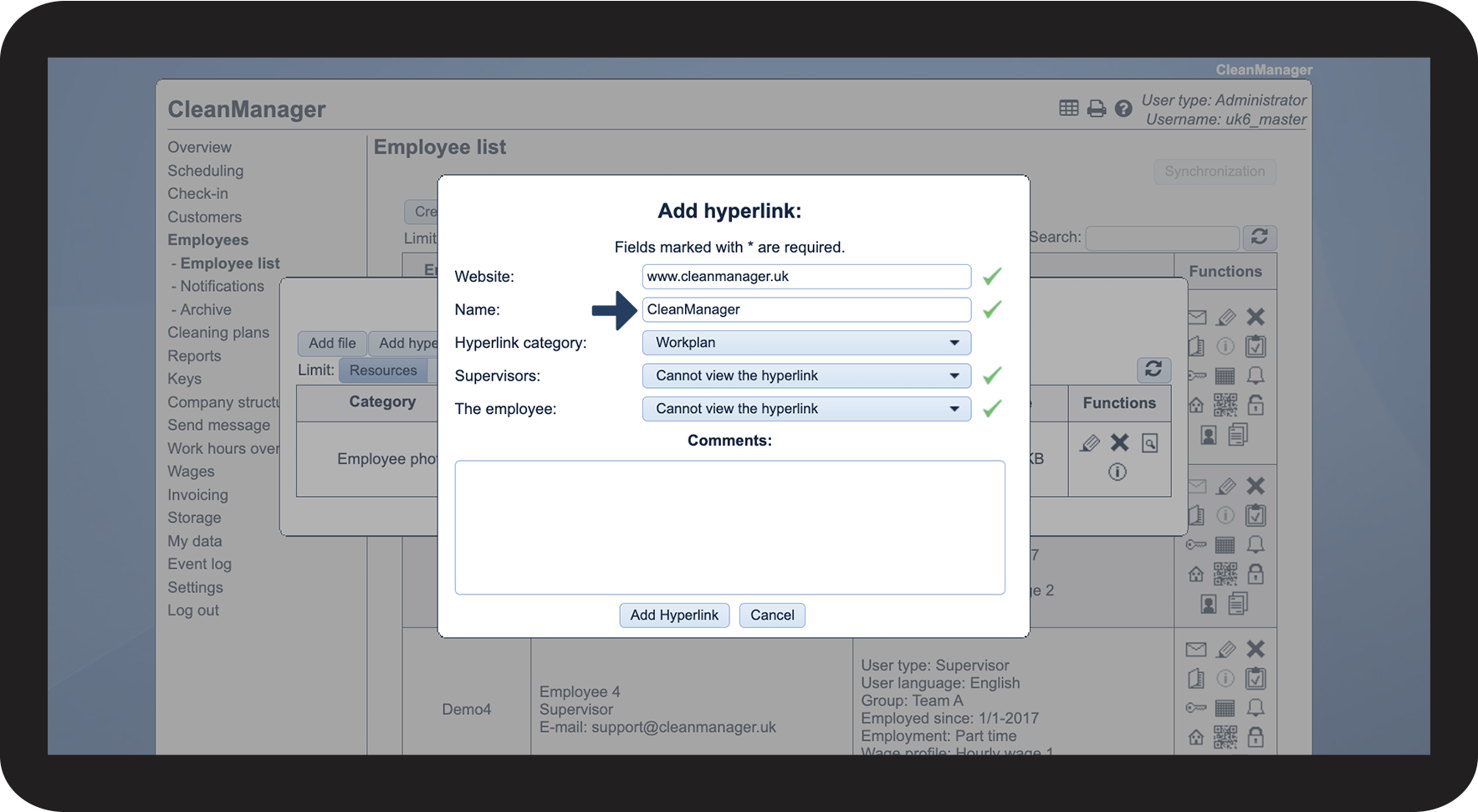Open the document icon in the Demo4 row
Screen dimensions: 1478x812
(1196, 678)
